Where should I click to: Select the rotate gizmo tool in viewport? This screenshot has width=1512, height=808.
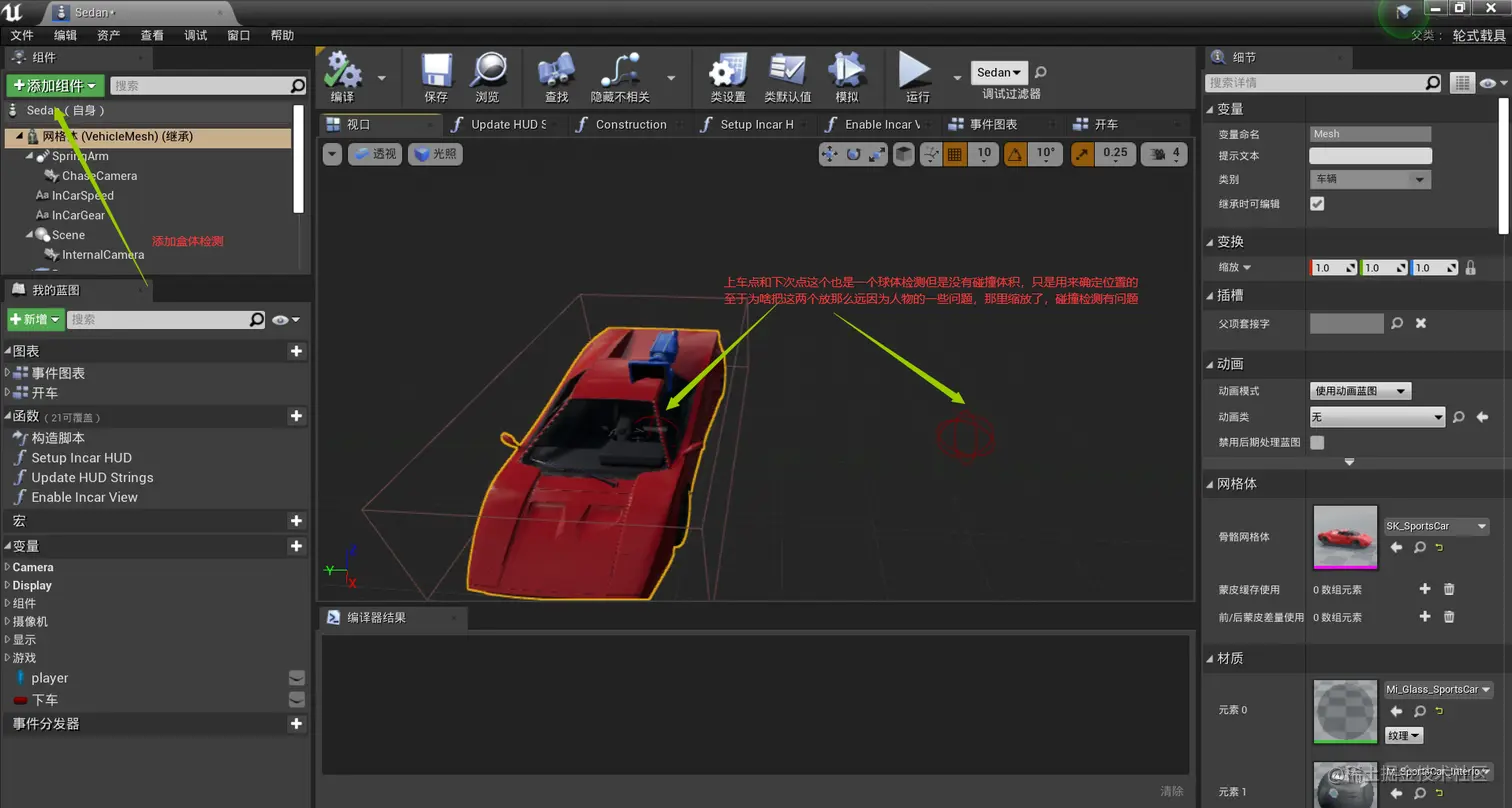coord(853,154)
